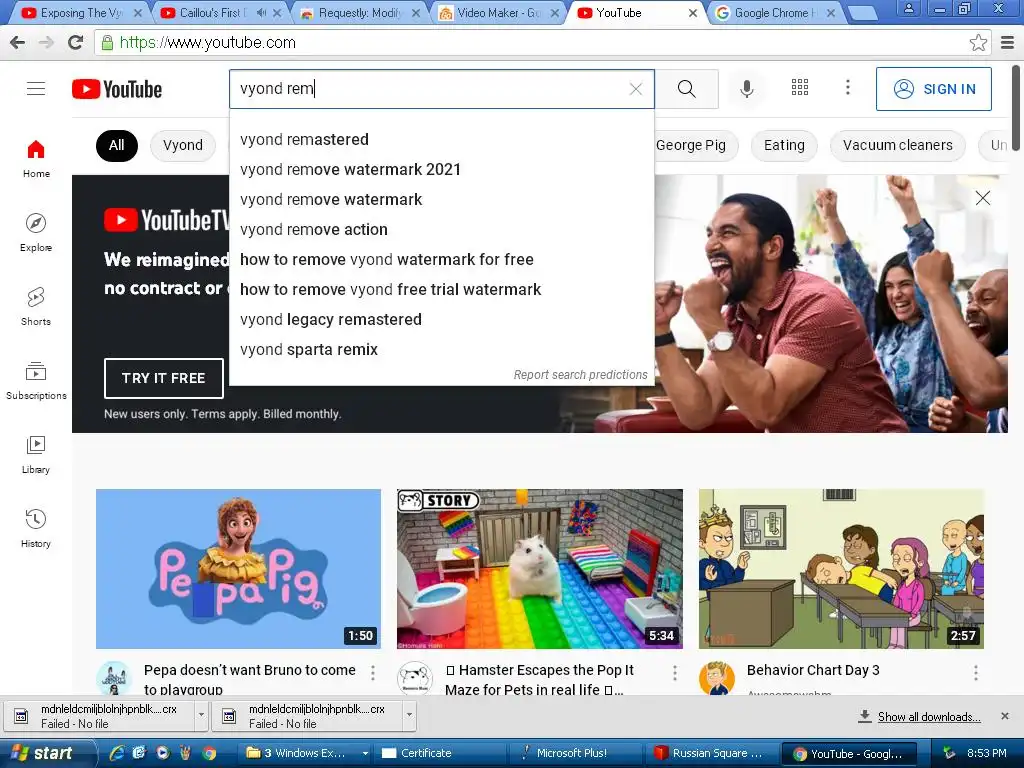
Task: Click Report search predictions link
Action: [580, 375]
